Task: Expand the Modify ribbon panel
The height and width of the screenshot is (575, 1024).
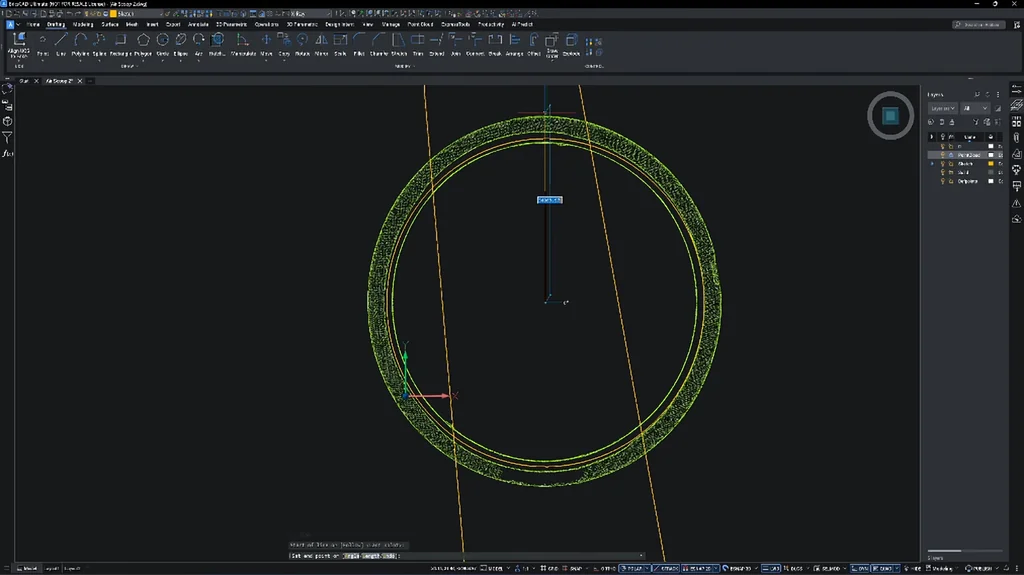Action: pos(403,66)
